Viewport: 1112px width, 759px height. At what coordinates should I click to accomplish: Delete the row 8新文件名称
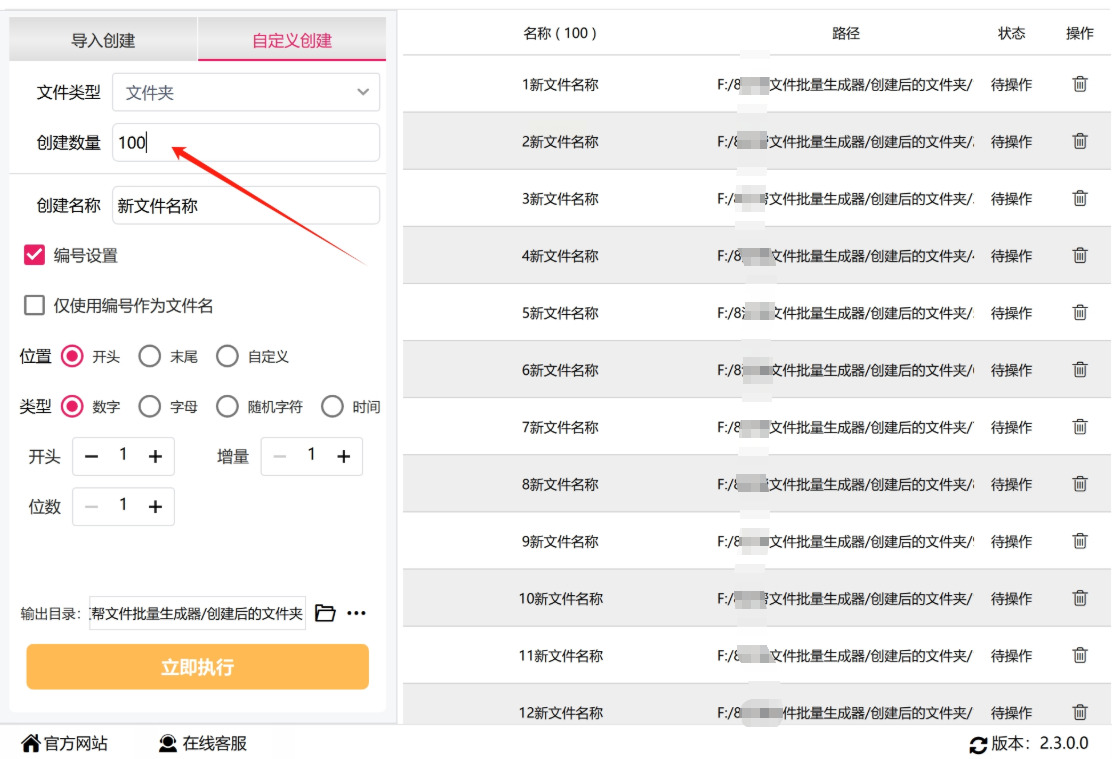click(1079, 484)
